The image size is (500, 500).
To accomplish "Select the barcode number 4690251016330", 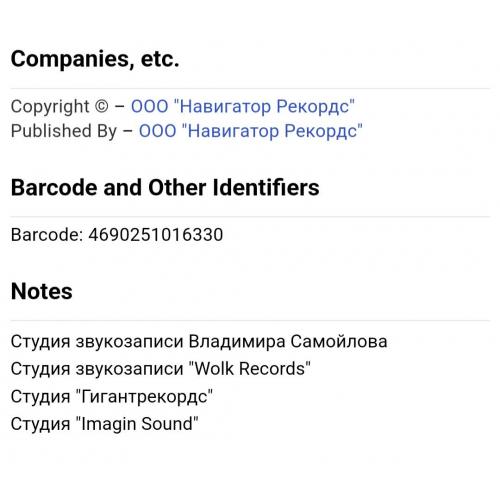I will [x=156, y=235].
